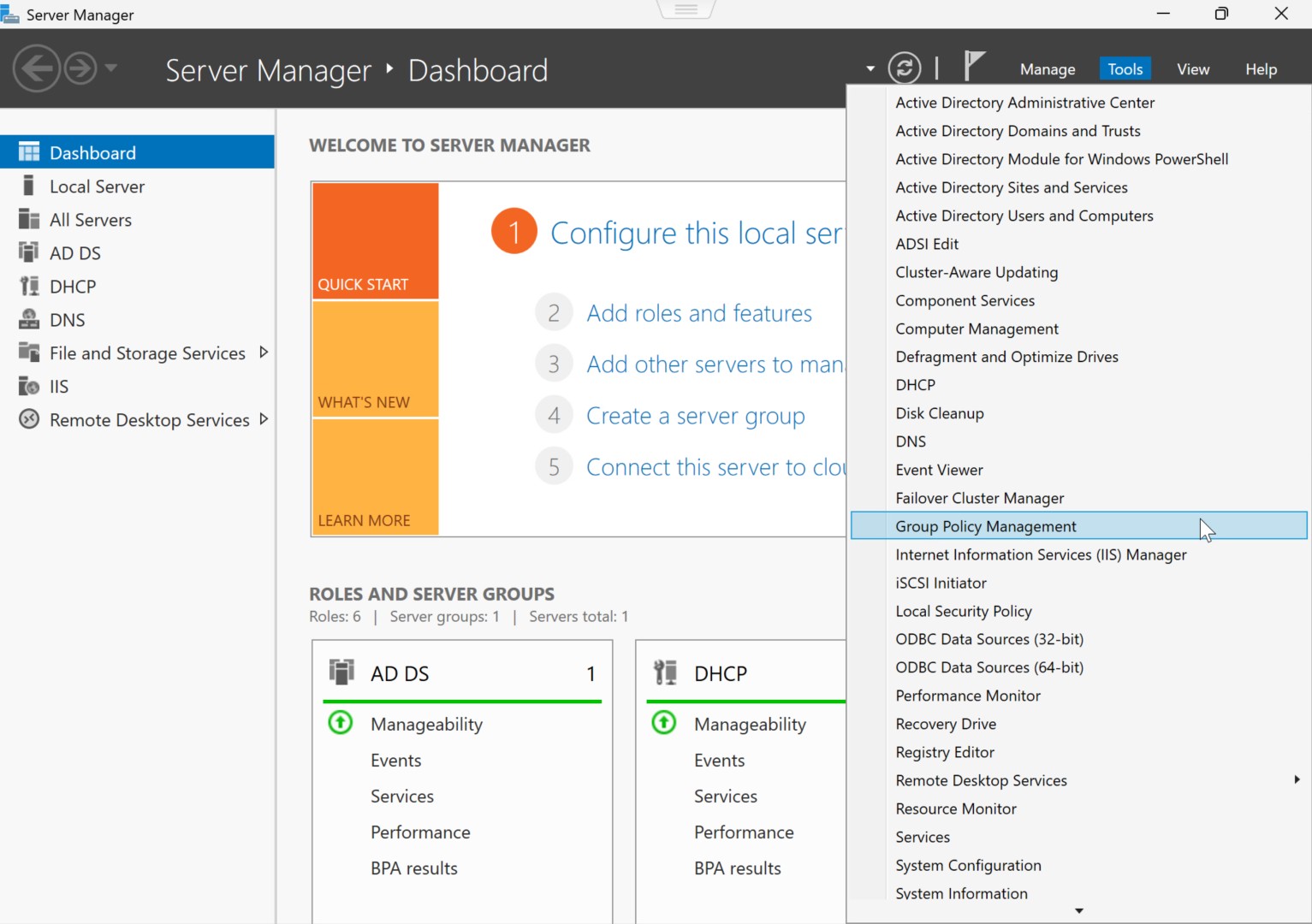Open Performance Monitor from Tools menu
Screen dimensions: 1312x924
pyautogui.click(x=1079, y=696)
